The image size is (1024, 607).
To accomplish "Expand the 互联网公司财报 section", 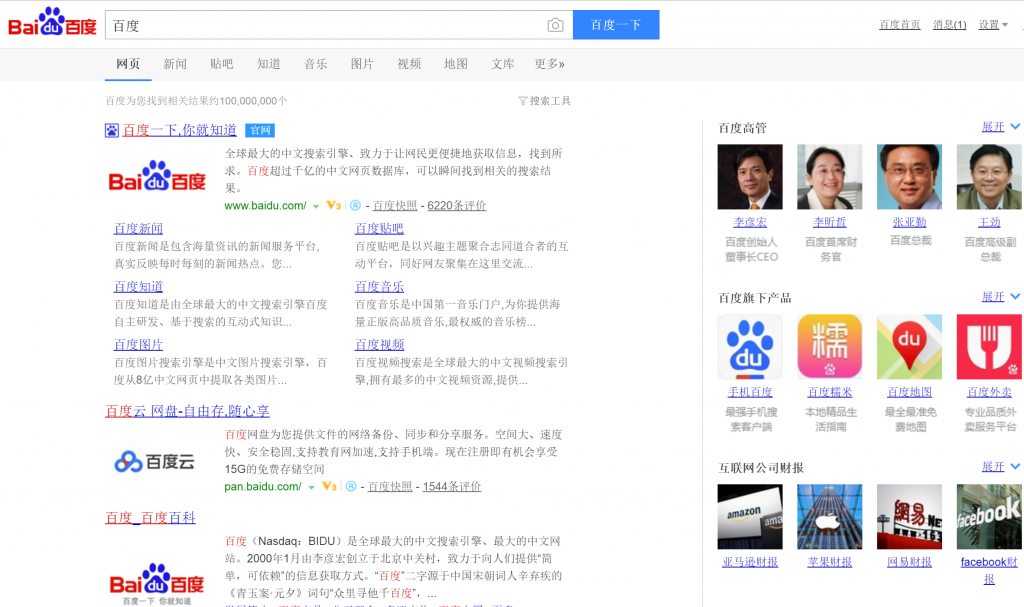I will tap(1000, 467).
